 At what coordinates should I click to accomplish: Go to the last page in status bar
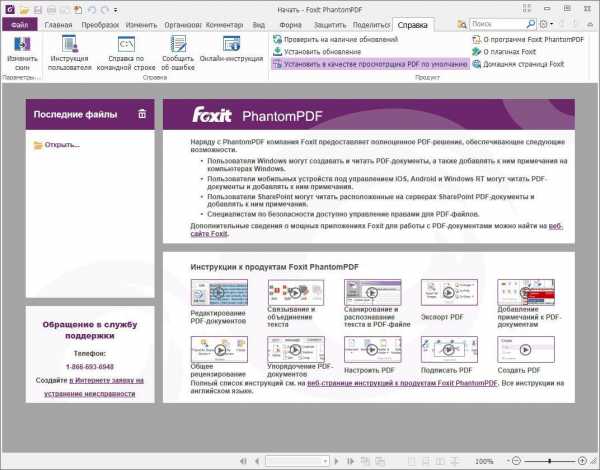pyautogui.click(x=350, y=461)
